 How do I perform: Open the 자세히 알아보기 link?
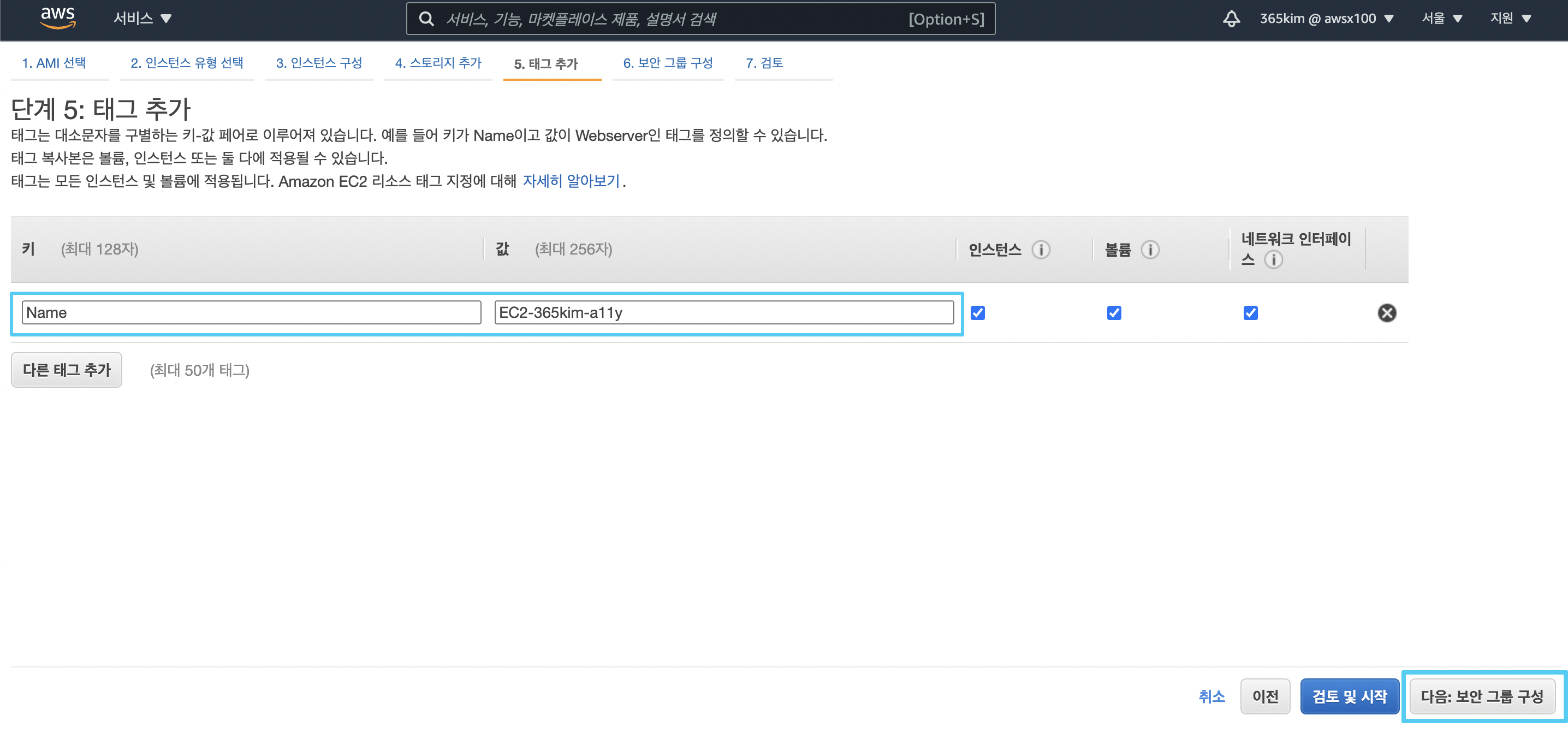[x=571, y=181]
